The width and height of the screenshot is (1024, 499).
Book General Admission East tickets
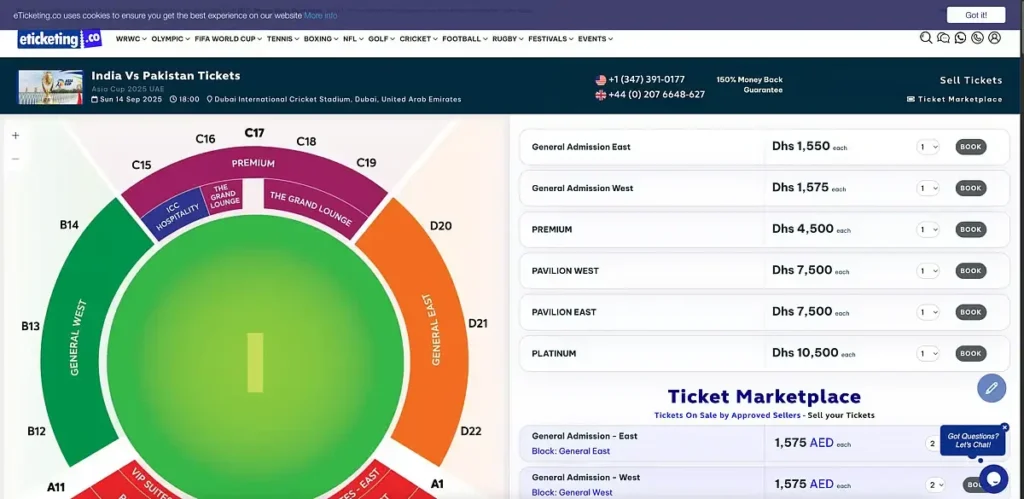tap(970, 147)
